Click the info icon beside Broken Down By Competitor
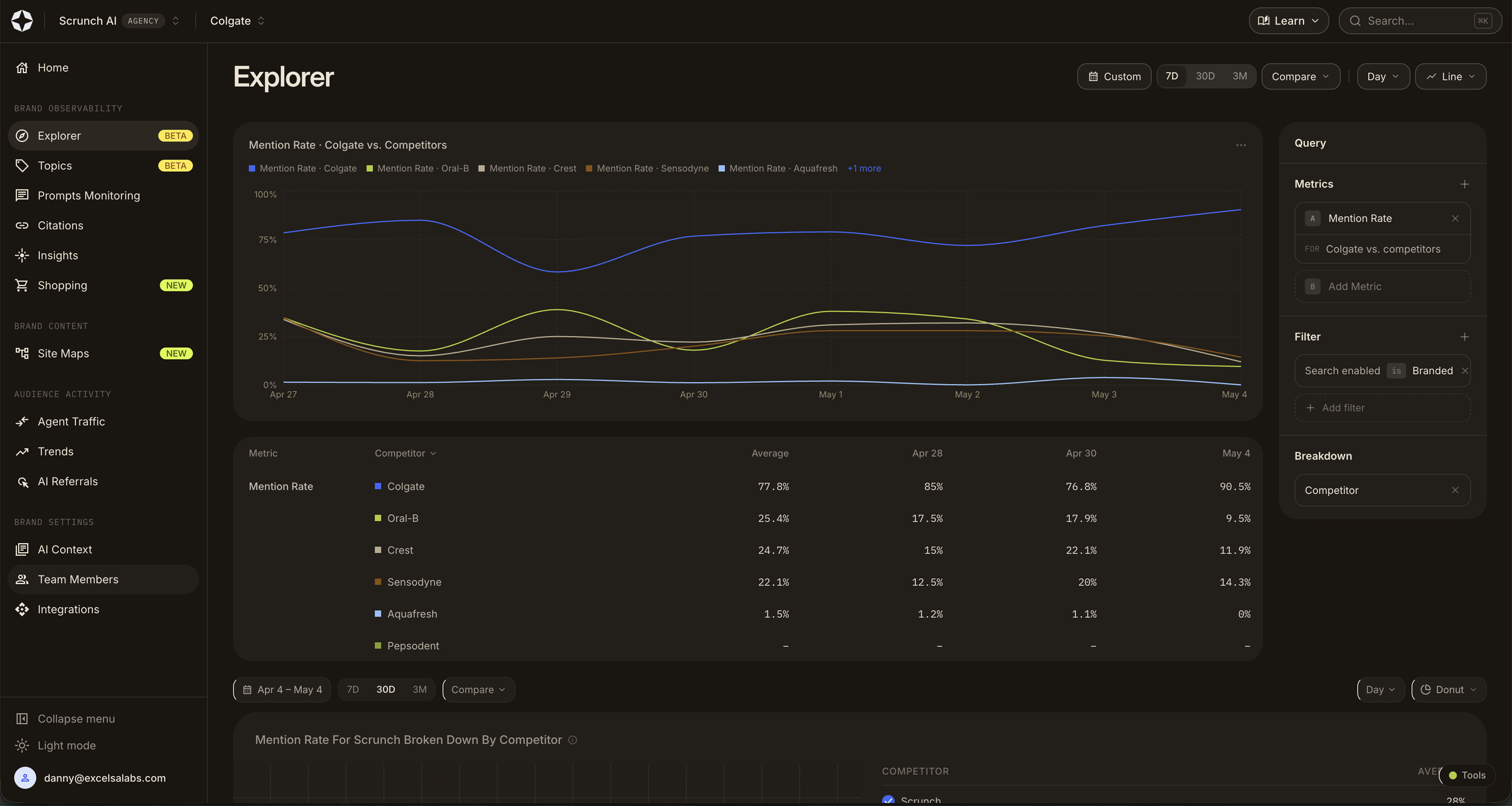Viewport: 1512px width, 806px height. pos(573,740)
